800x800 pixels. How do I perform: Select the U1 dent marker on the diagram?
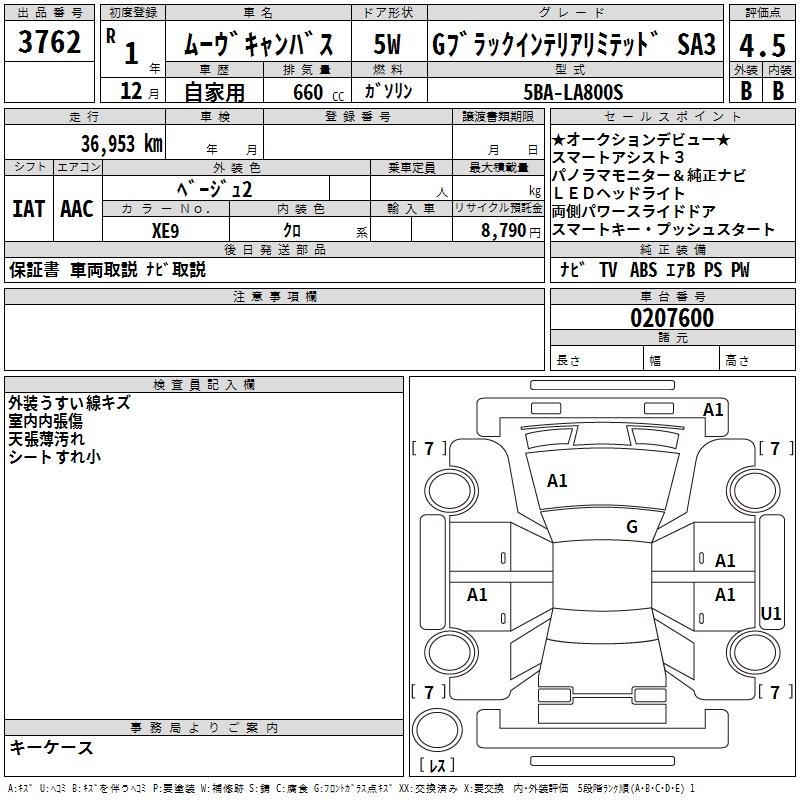coord(770,614)
